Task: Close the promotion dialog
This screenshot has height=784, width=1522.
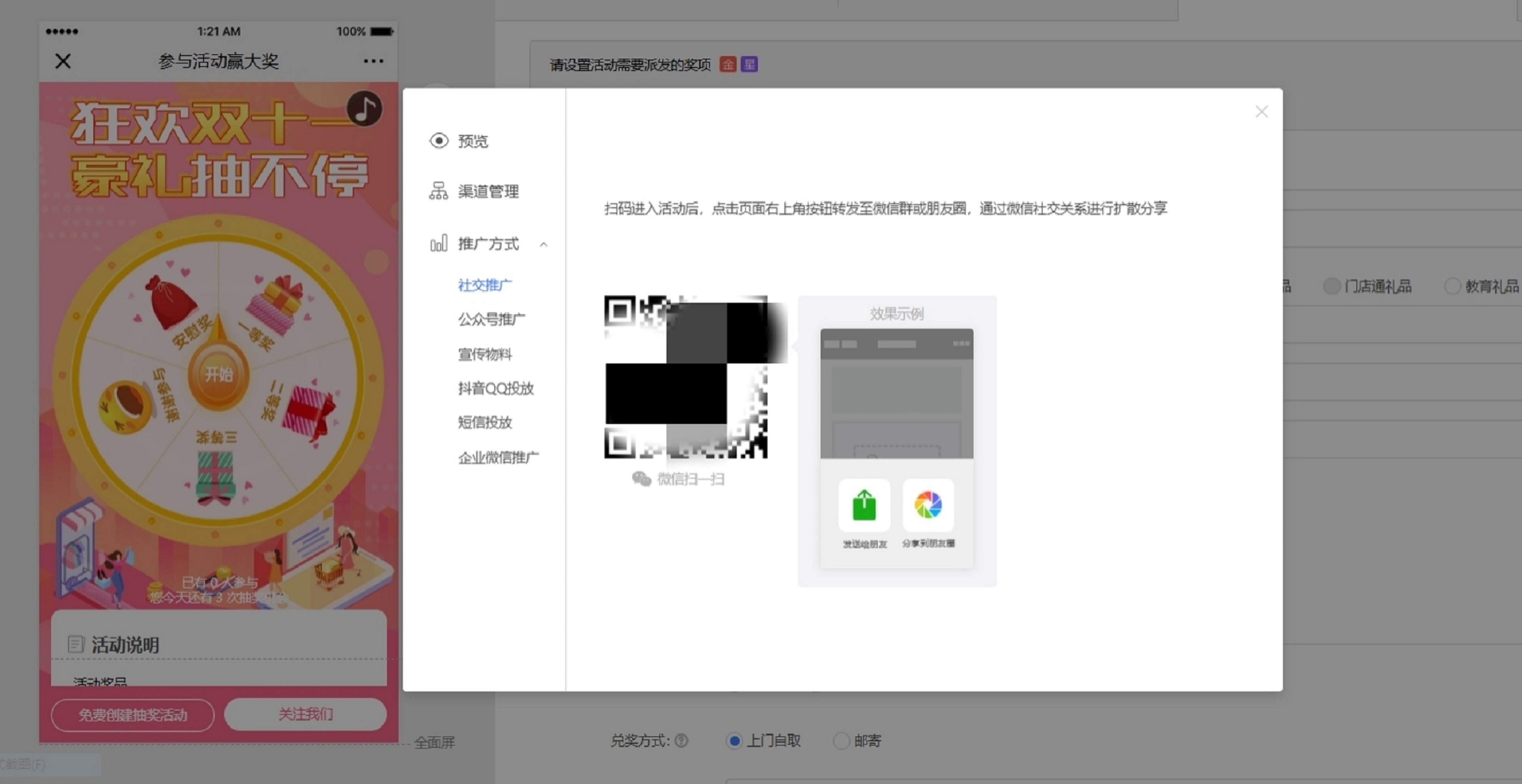Action: click(1261, 111)
